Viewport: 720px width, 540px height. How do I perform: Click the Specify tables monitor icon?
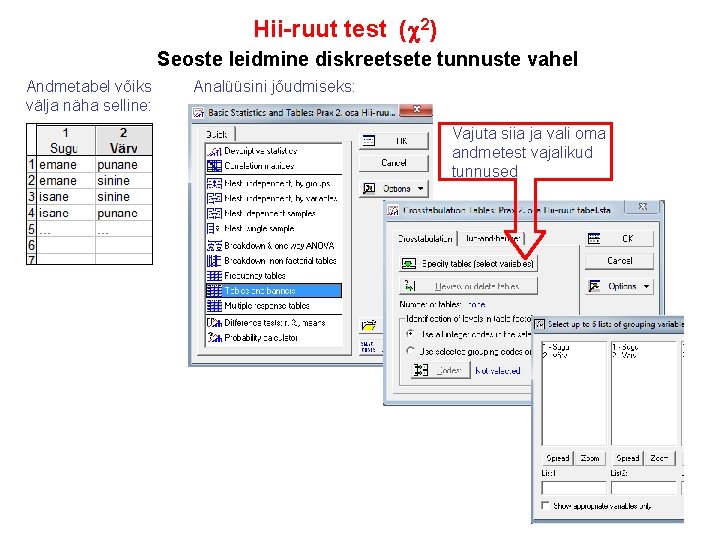409,263
